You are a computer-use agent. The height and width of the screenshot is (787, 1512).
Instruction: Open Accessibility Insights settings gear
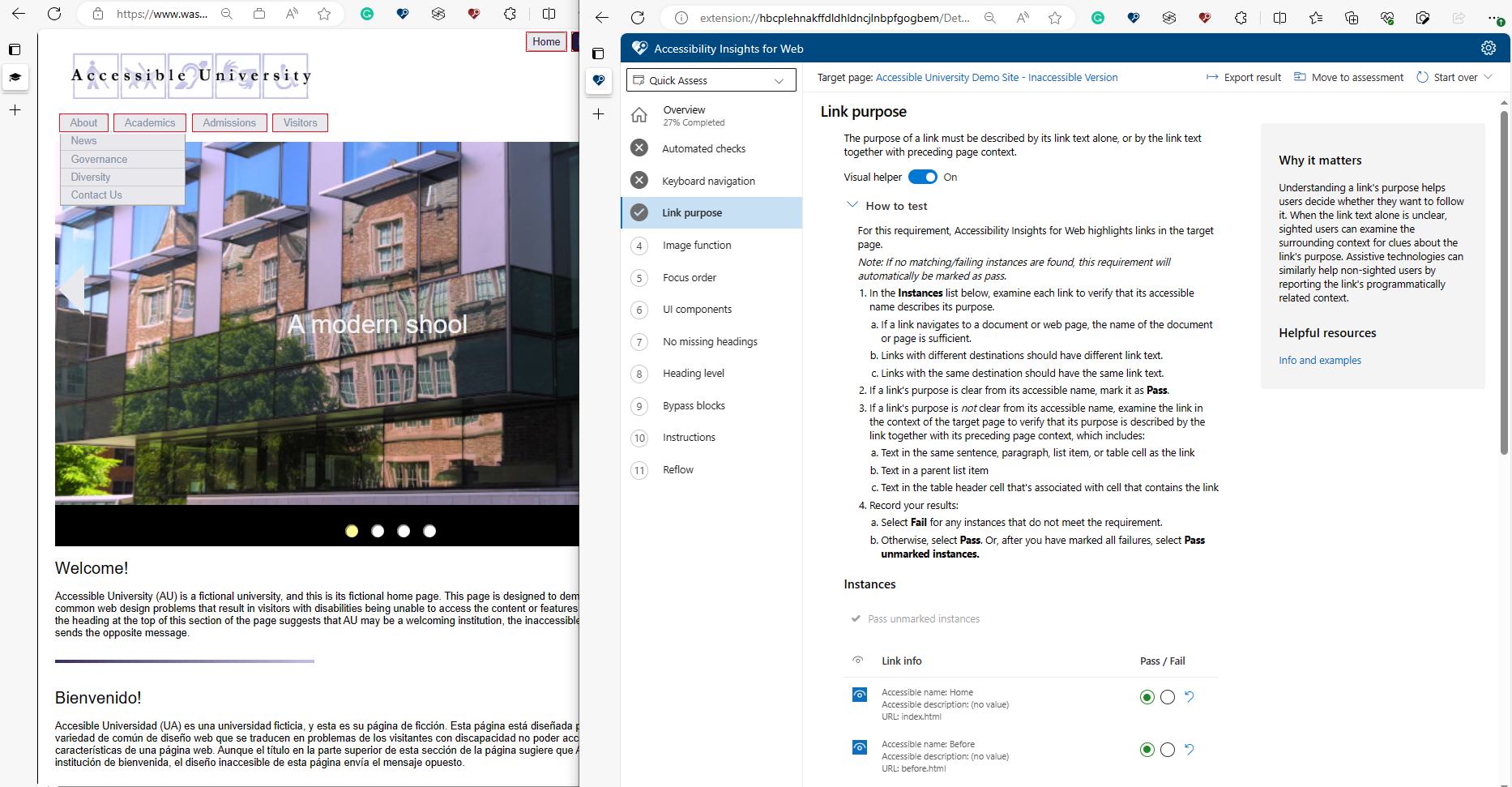[x=1488, y=48]
